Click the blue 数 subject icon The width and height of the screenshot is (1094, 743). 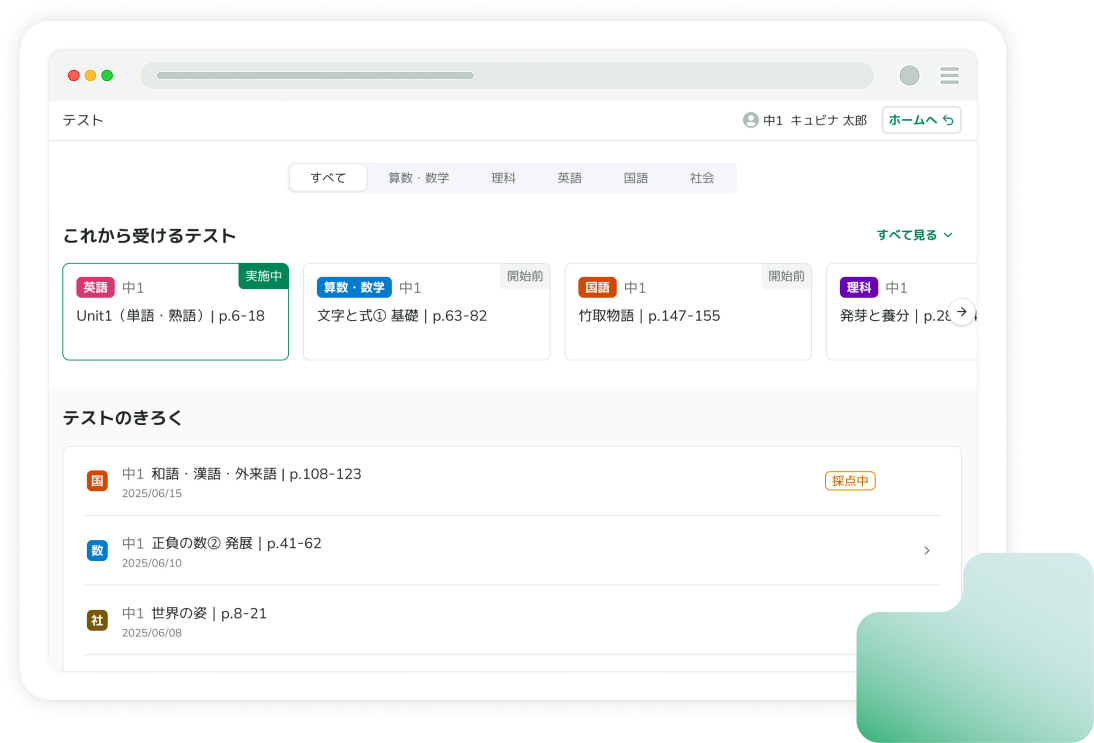97,550
